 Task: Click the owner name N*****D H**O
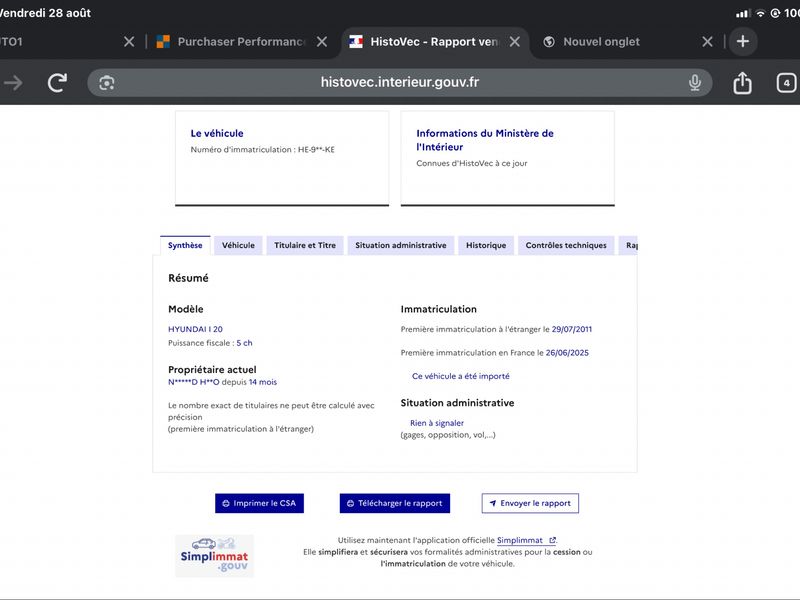click(193, 382)
